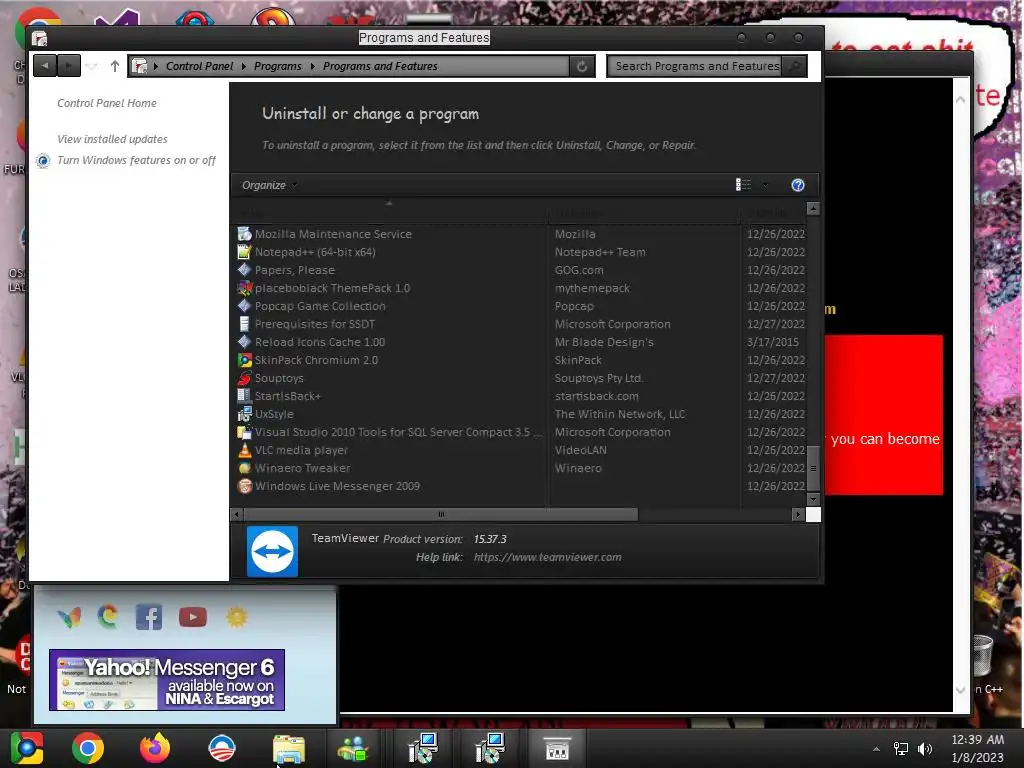Show hidden tray icons arrow

(x=876, y=749)
